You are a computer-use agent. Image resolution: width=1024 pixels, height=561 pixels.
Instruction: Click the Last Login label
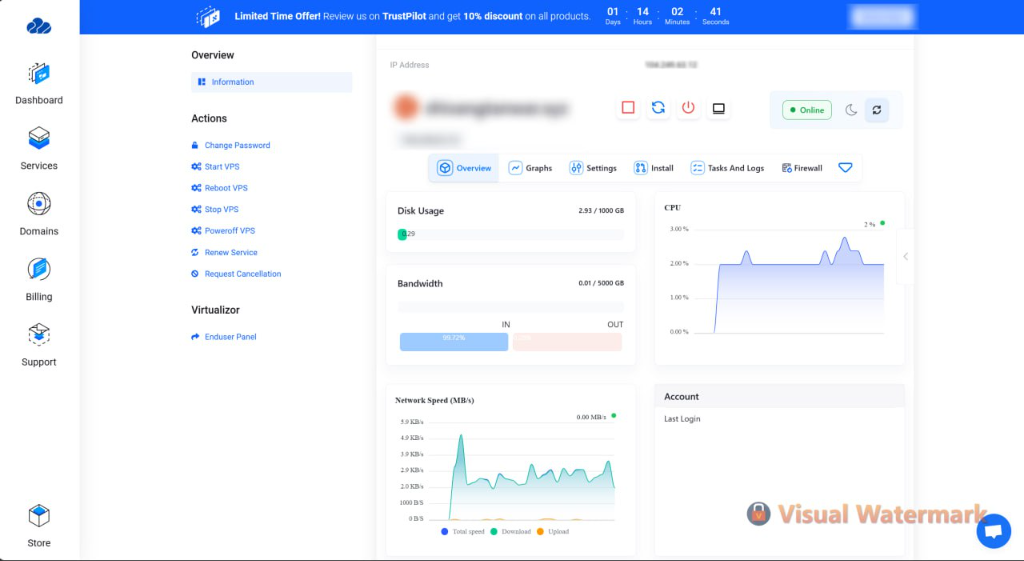(682, 419)
